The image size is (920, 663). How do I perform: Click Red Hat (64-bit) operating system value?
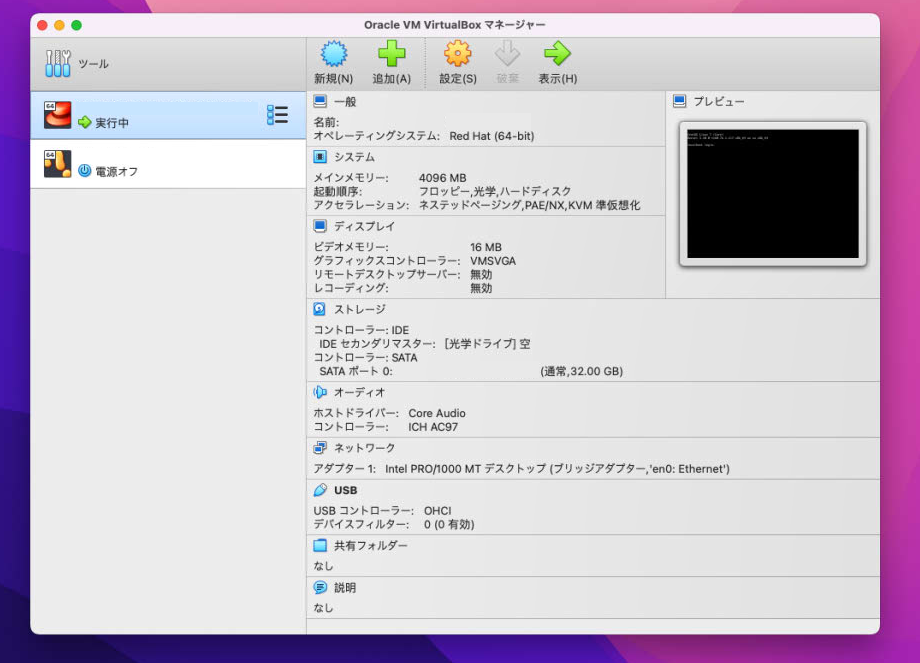click(x=492, y=136)
